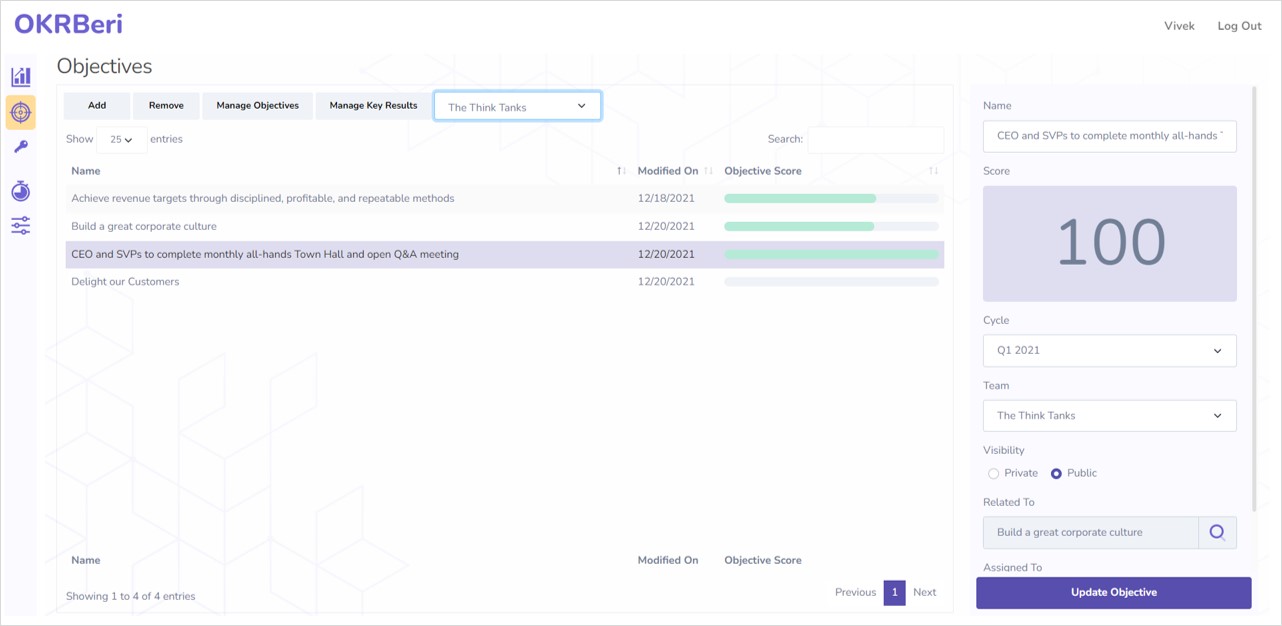Click the 12/18/2021 modified date cell

click(666, 199)
